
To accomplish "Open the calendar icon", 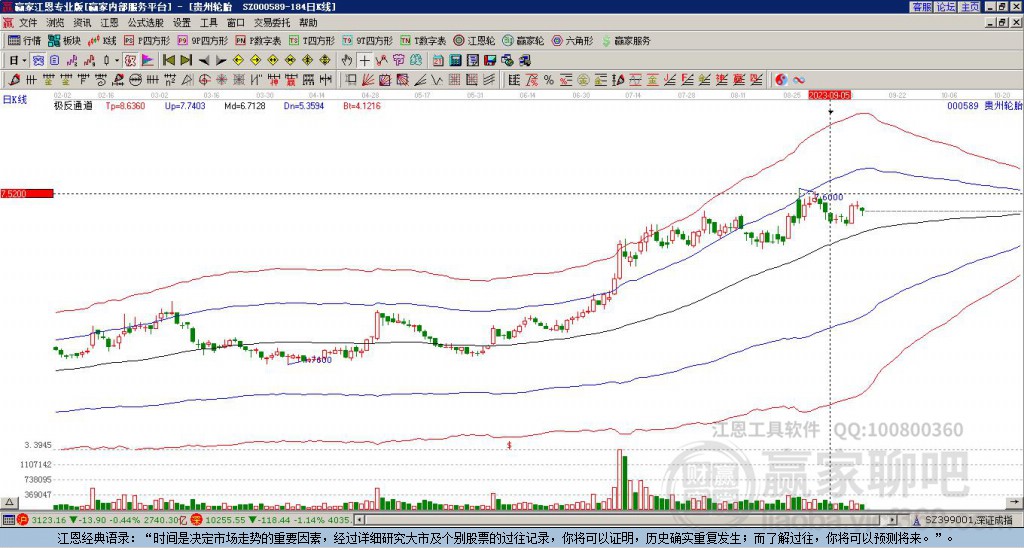I will (438, 60).
